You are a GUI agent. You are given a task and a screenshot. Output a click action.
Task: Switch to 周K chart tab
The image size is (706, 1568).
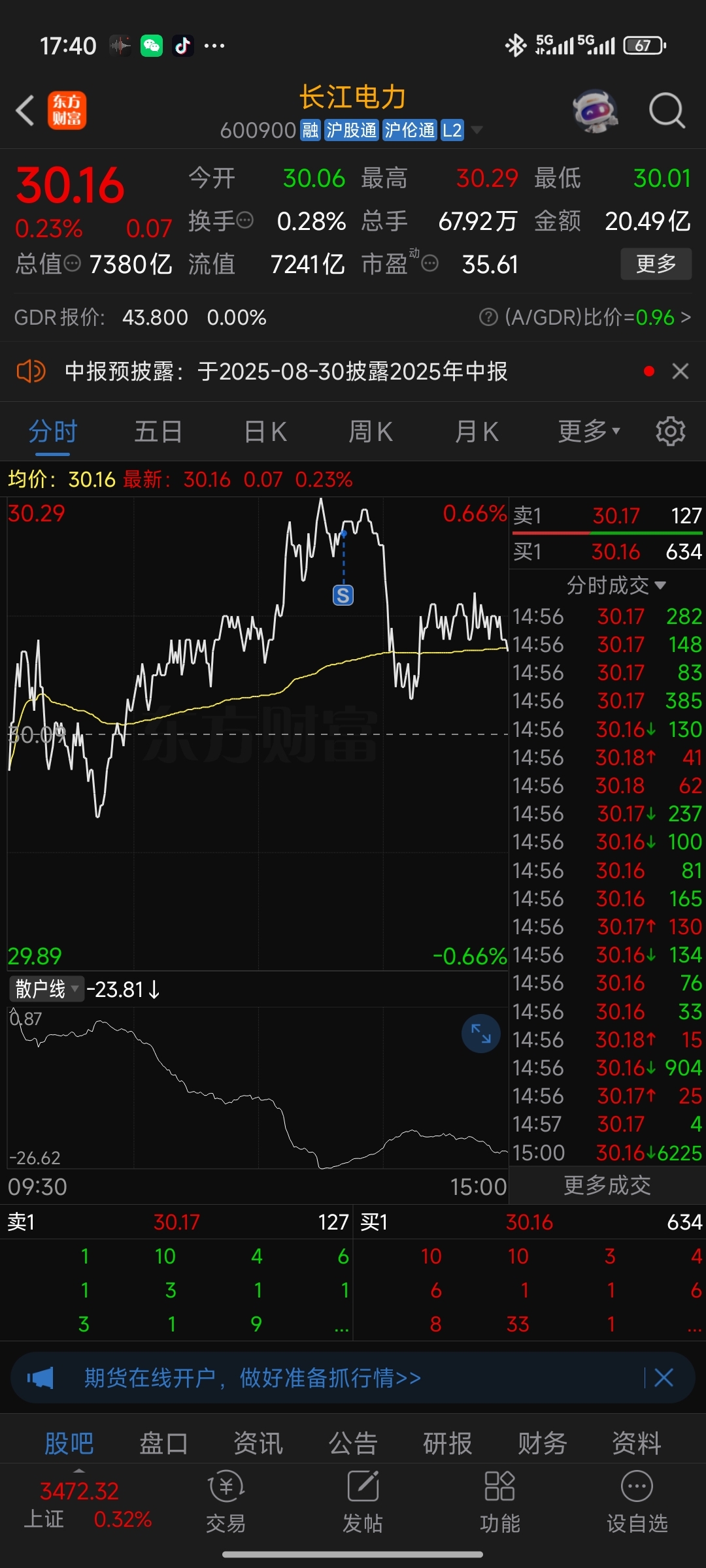[371, 432]
